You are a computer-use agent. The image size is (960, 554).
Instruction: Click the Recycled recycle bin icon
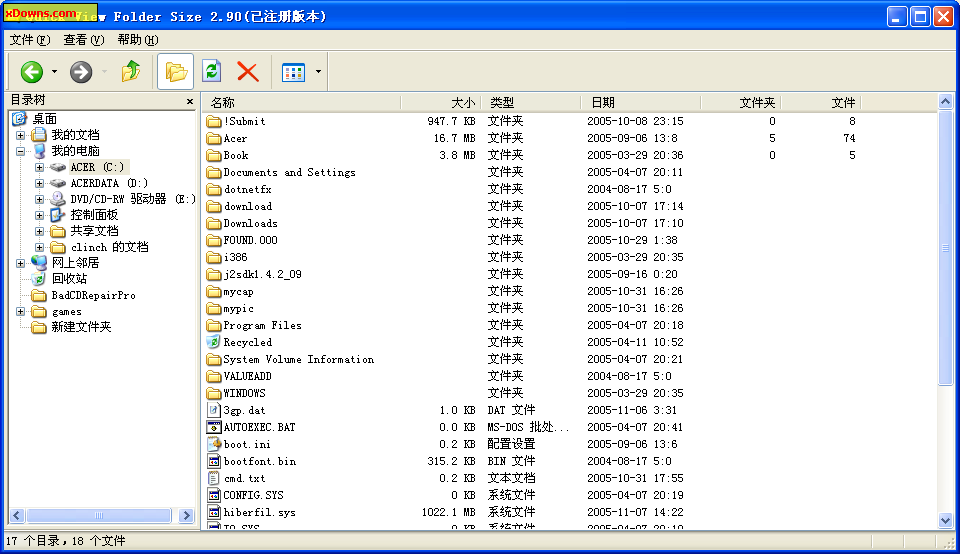click(x=214, y=342)
